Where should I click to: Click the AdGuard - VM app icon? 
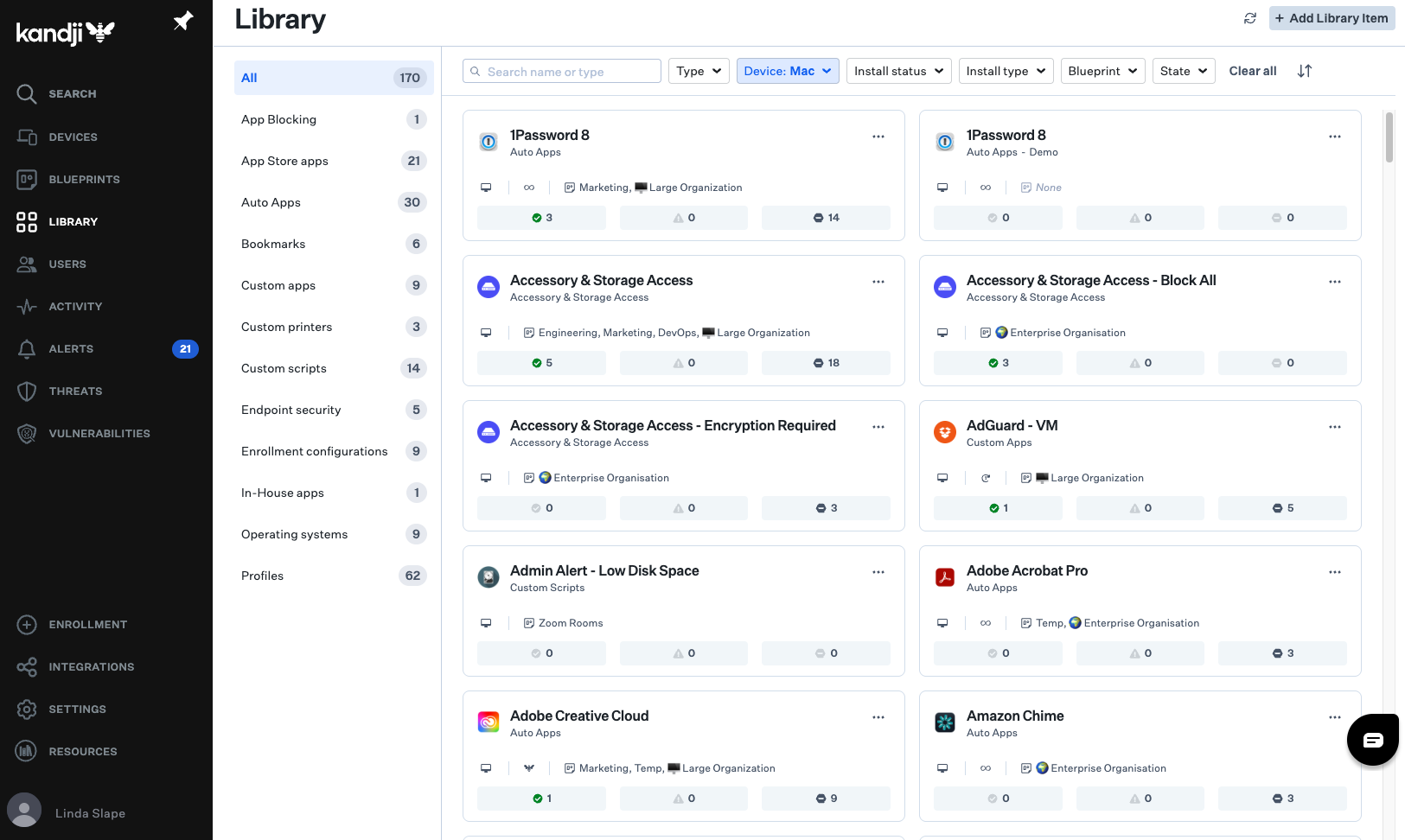(945, 432)
